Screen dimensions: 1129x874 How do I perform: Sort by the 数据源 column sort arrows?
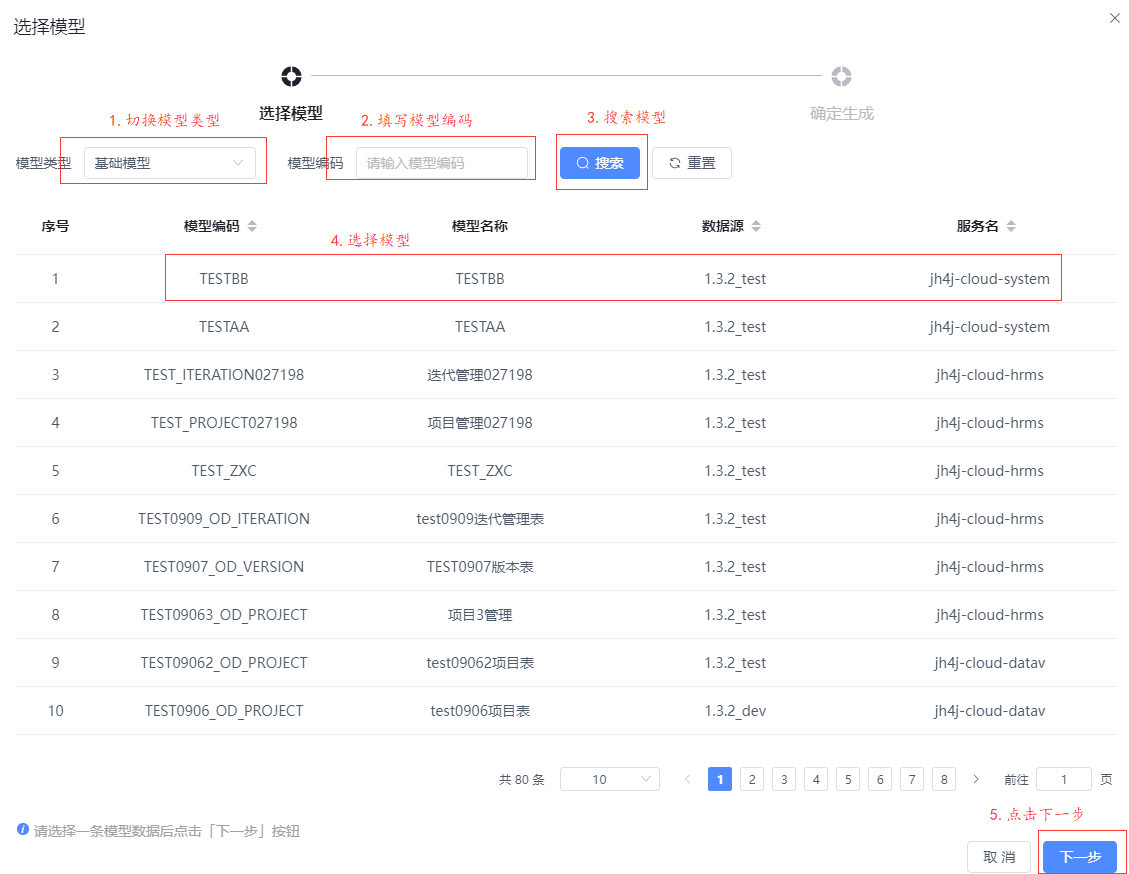tap(756, 226)
